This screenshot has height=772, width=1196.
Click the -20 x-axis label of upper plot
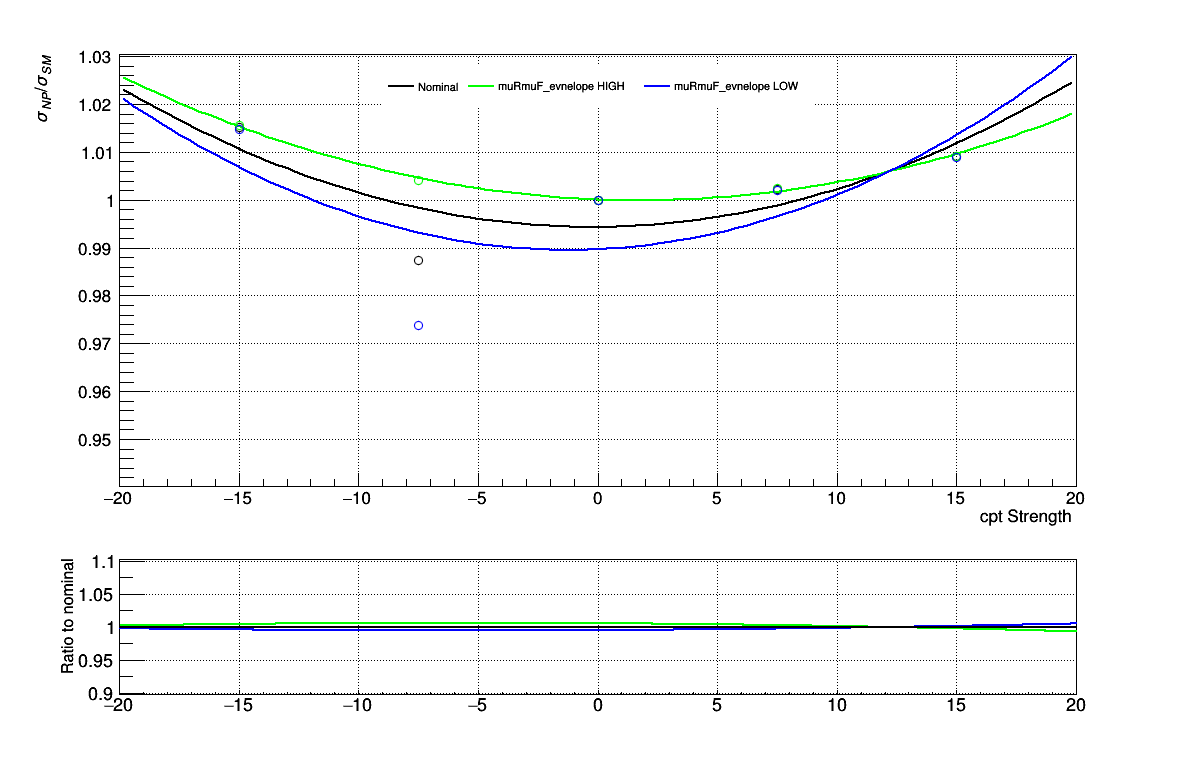click(x=117, y=498)
